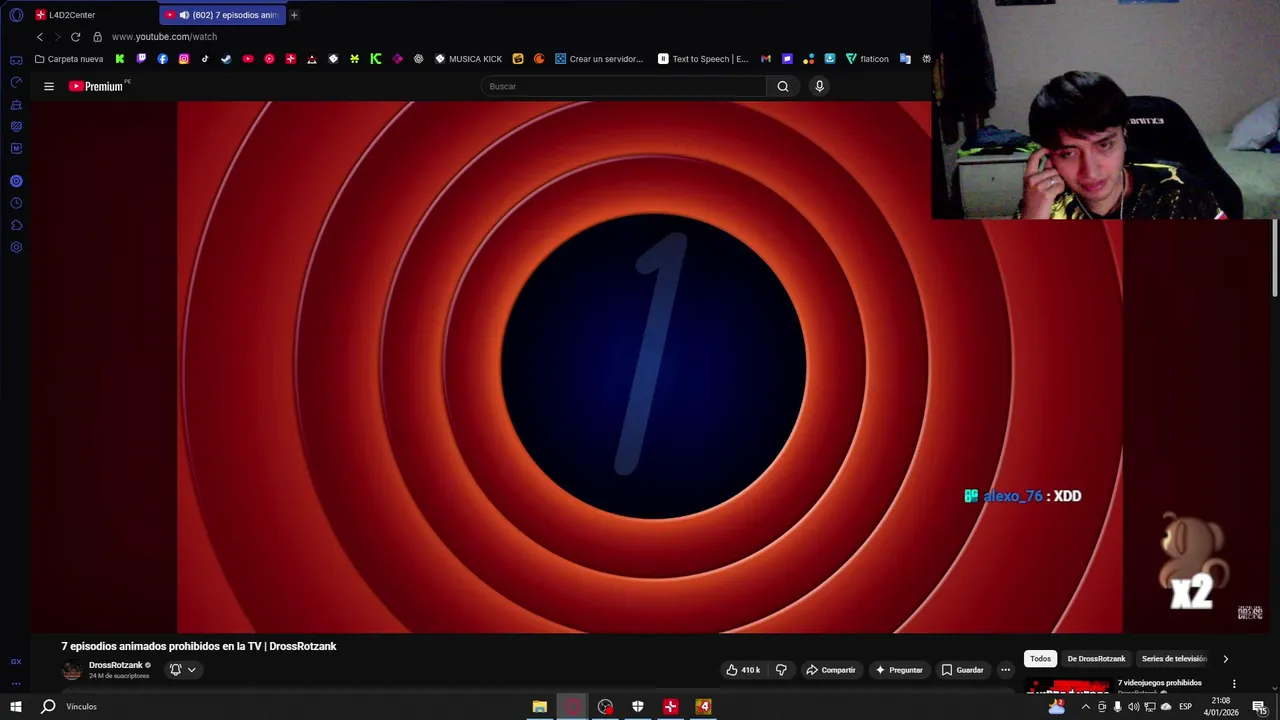The width and height of the screenshot is (1280, 720).
Task: Click the site lock security icon
Action: [x=97, y=37]
